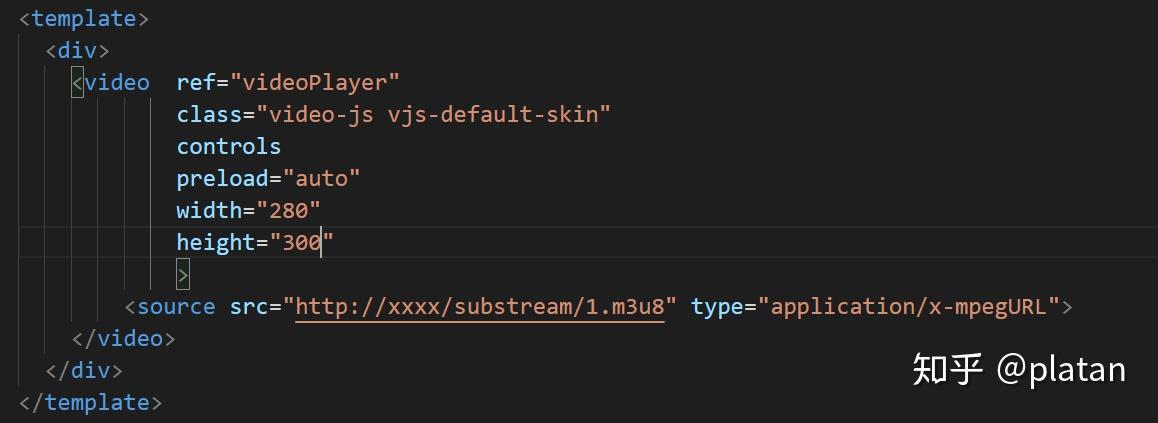The image size is (1158, 423).
Task: Select the controls attribute
Action: click(228, 146)
